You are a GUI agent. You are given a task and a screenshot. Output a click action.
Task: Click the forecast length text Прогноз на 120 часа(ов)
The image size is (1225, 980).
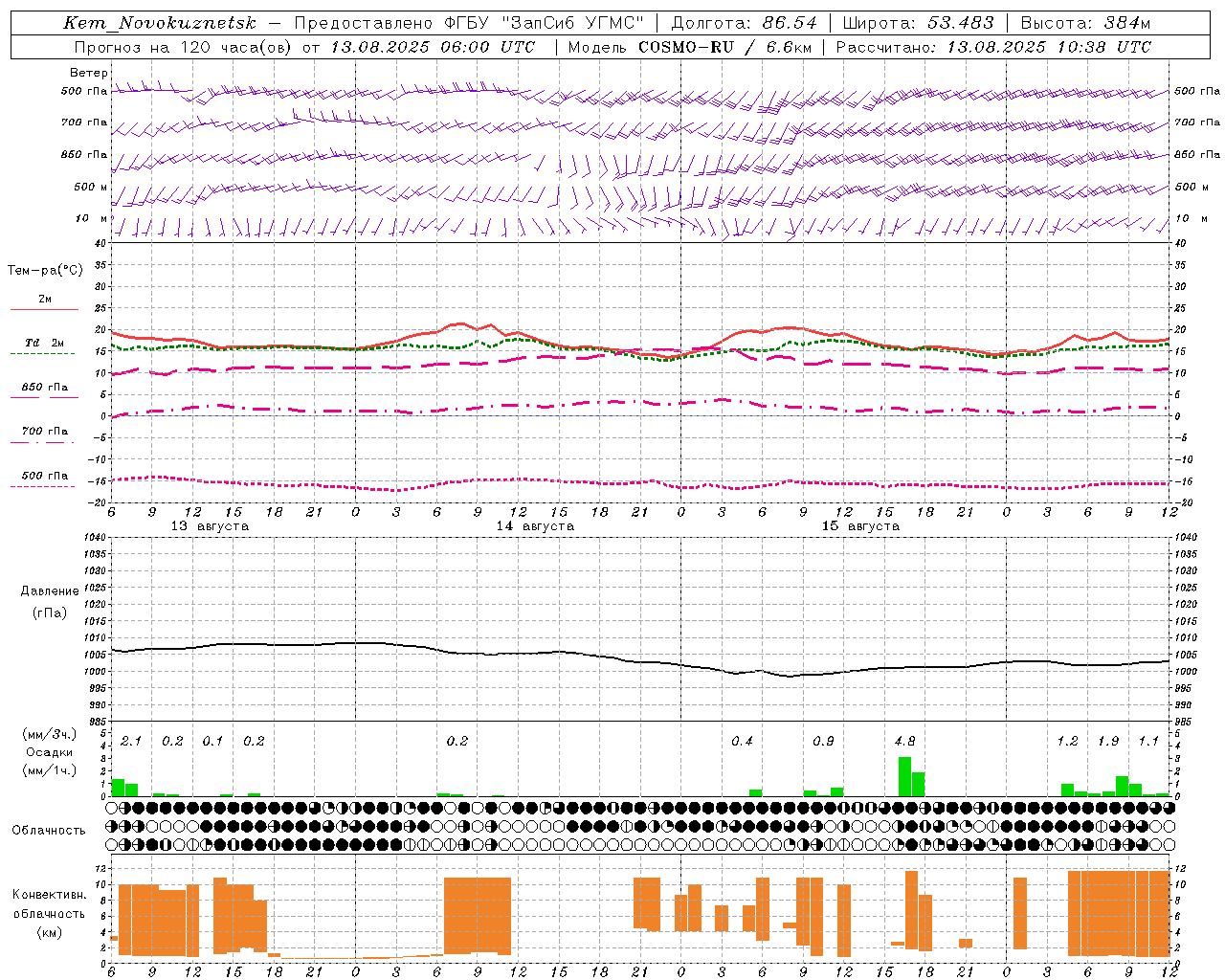click(185, 47)
